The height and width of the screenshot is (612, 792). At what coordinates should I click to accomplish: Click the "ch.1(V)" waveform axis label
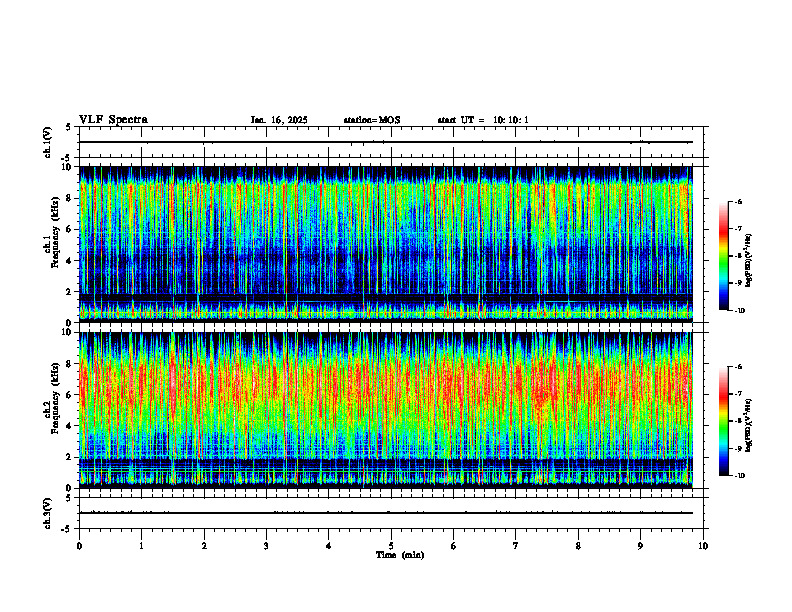pyautogui.click(x=48, y=142)
